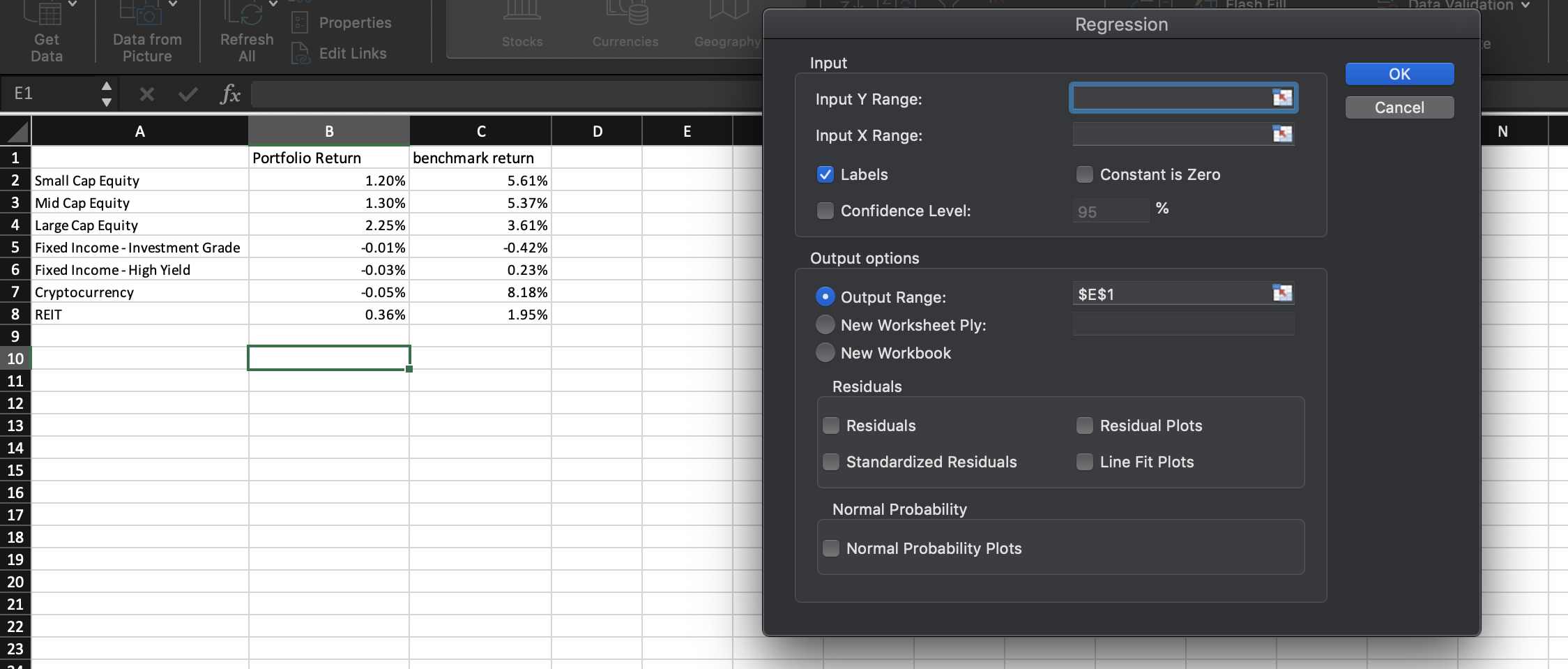Enable Constant is Zero
The height and width of the screenshot is (669, 1568).
click(1085, 174)
